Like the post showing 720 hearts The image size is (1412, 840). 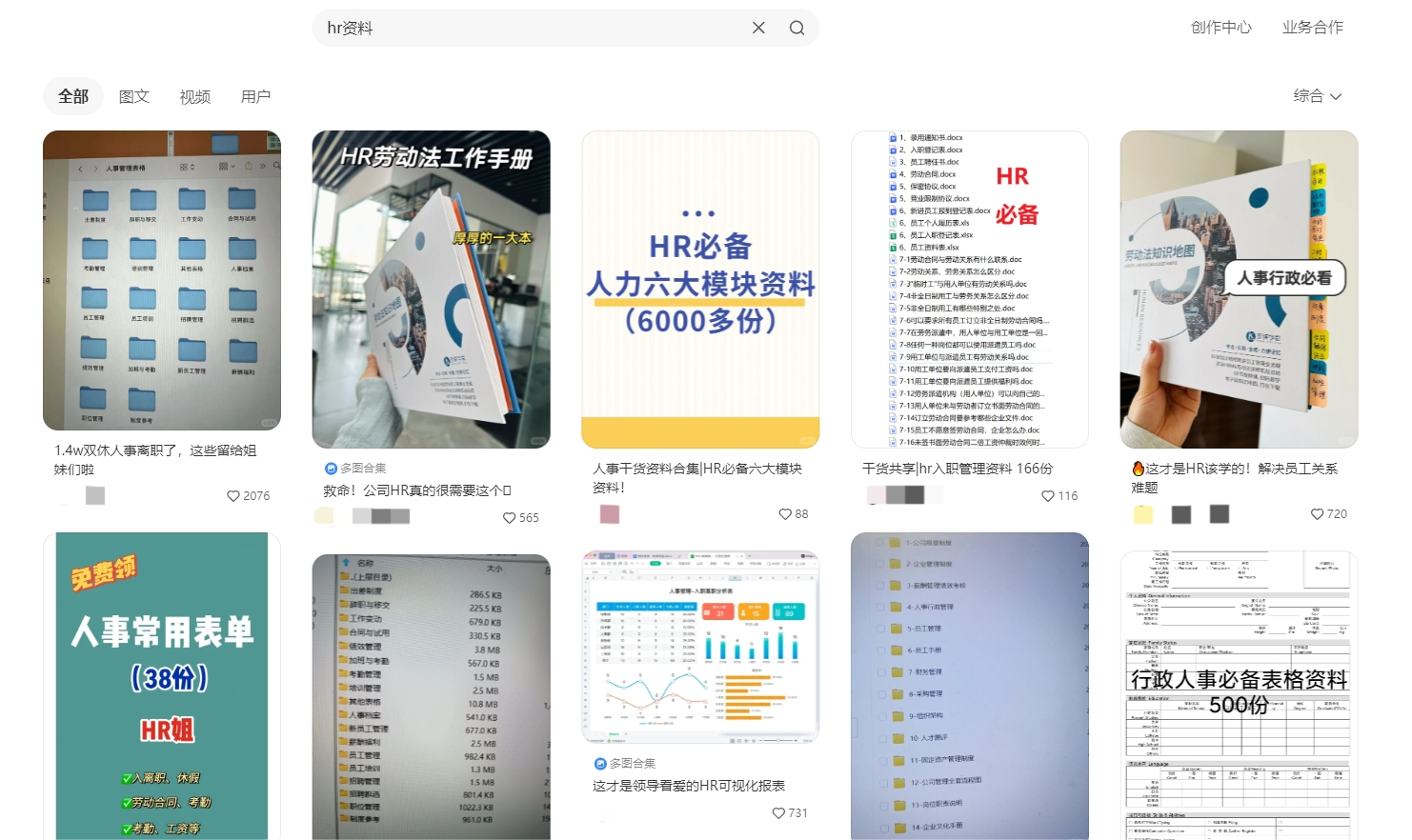pyautogui.click(x=1318, y=514)
